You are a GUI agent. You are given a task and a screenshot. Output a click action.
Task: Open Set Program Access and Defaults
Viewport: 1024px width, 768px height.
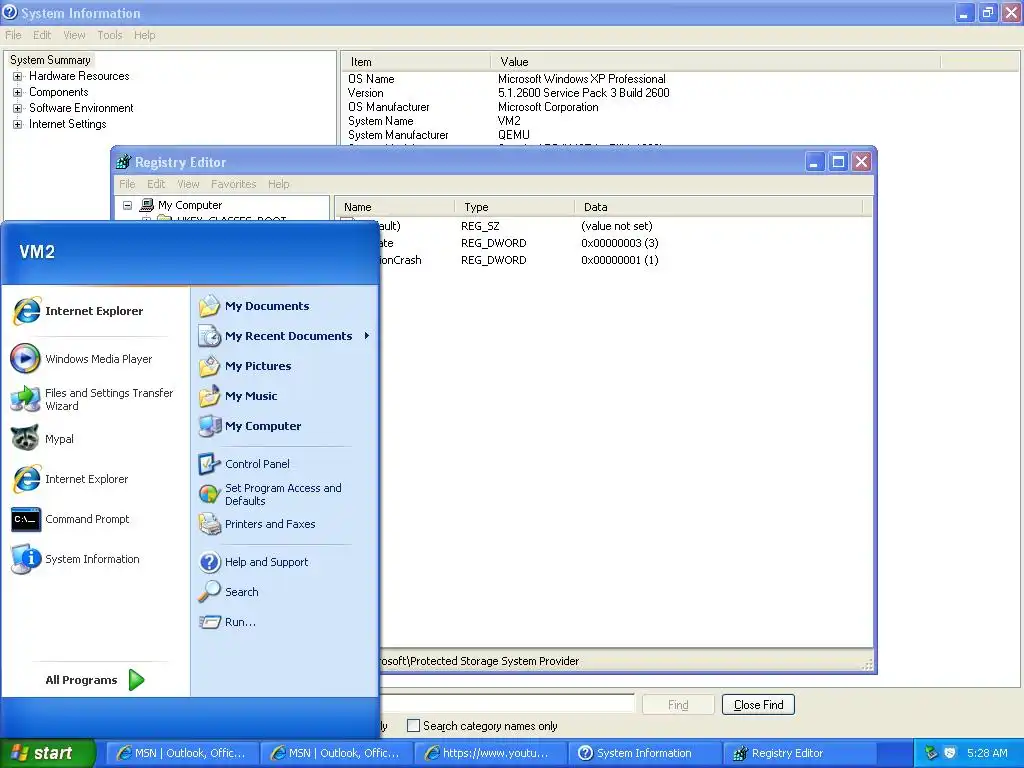(x=270, y=494)
